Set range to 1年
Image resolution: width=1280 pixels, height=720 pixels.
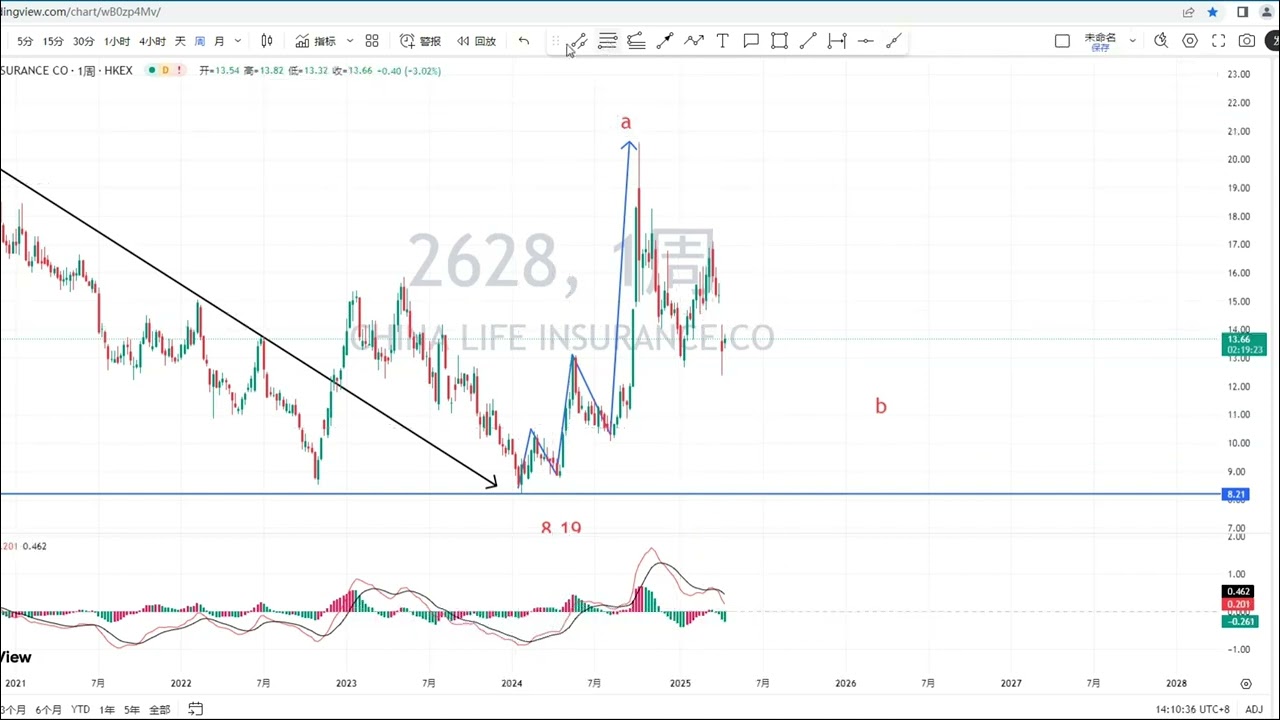coord(107,709)
